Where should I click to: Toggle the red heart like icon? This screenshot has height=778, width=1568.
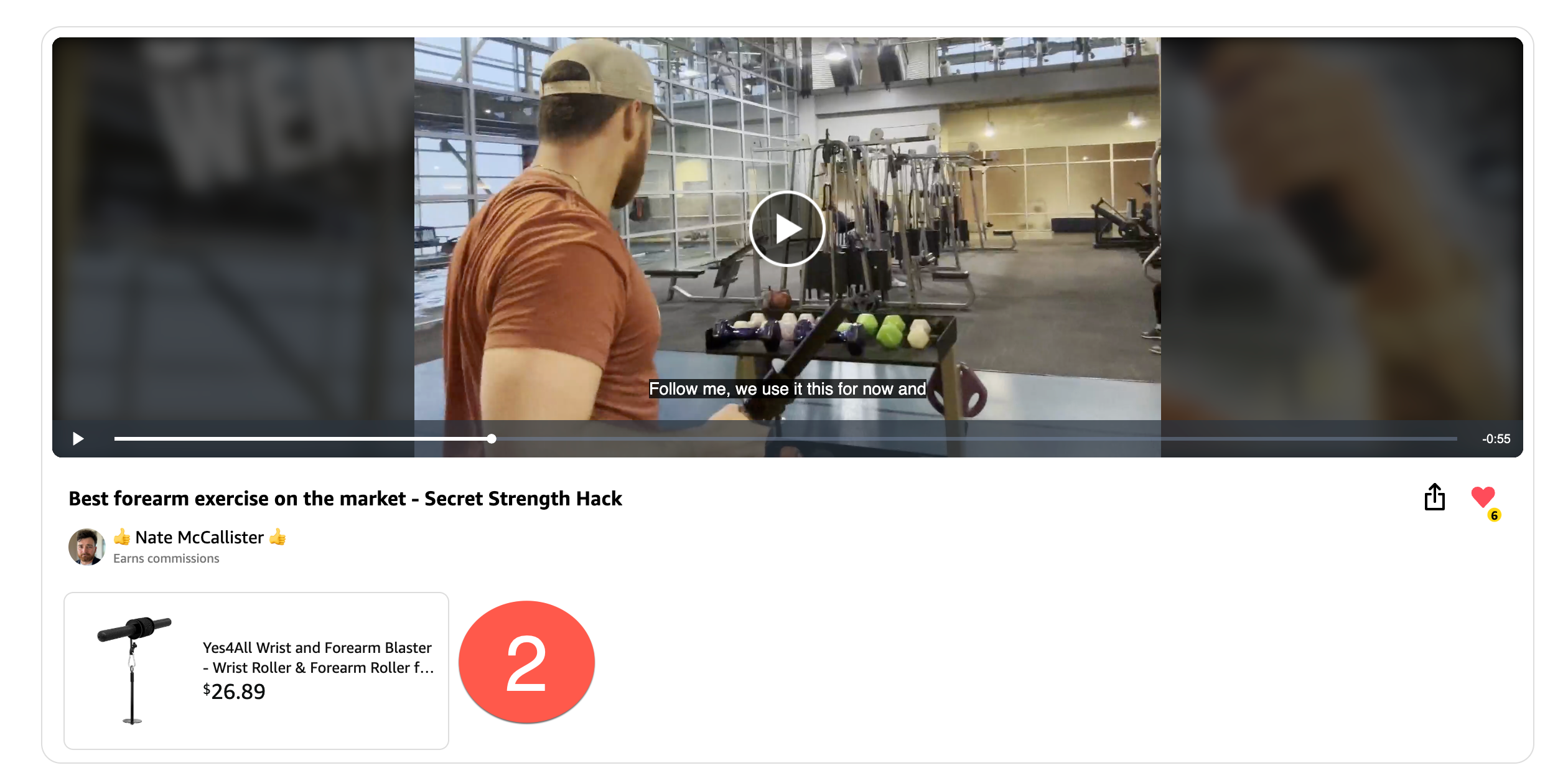pyautogui.click(x=1483, y=496)
